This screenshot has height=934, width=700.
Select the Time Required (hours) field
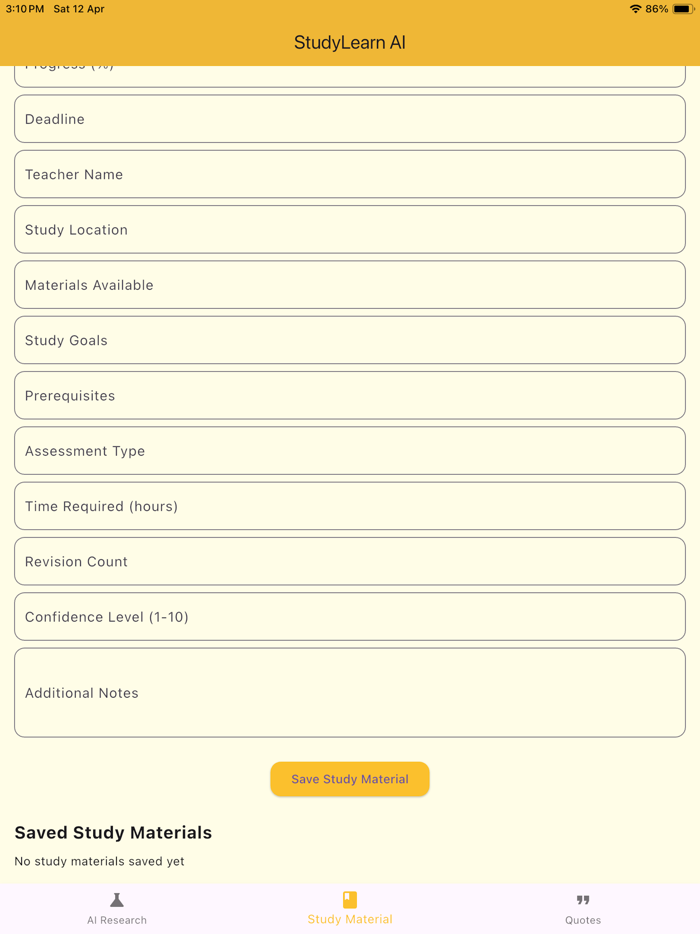[349, 505]
